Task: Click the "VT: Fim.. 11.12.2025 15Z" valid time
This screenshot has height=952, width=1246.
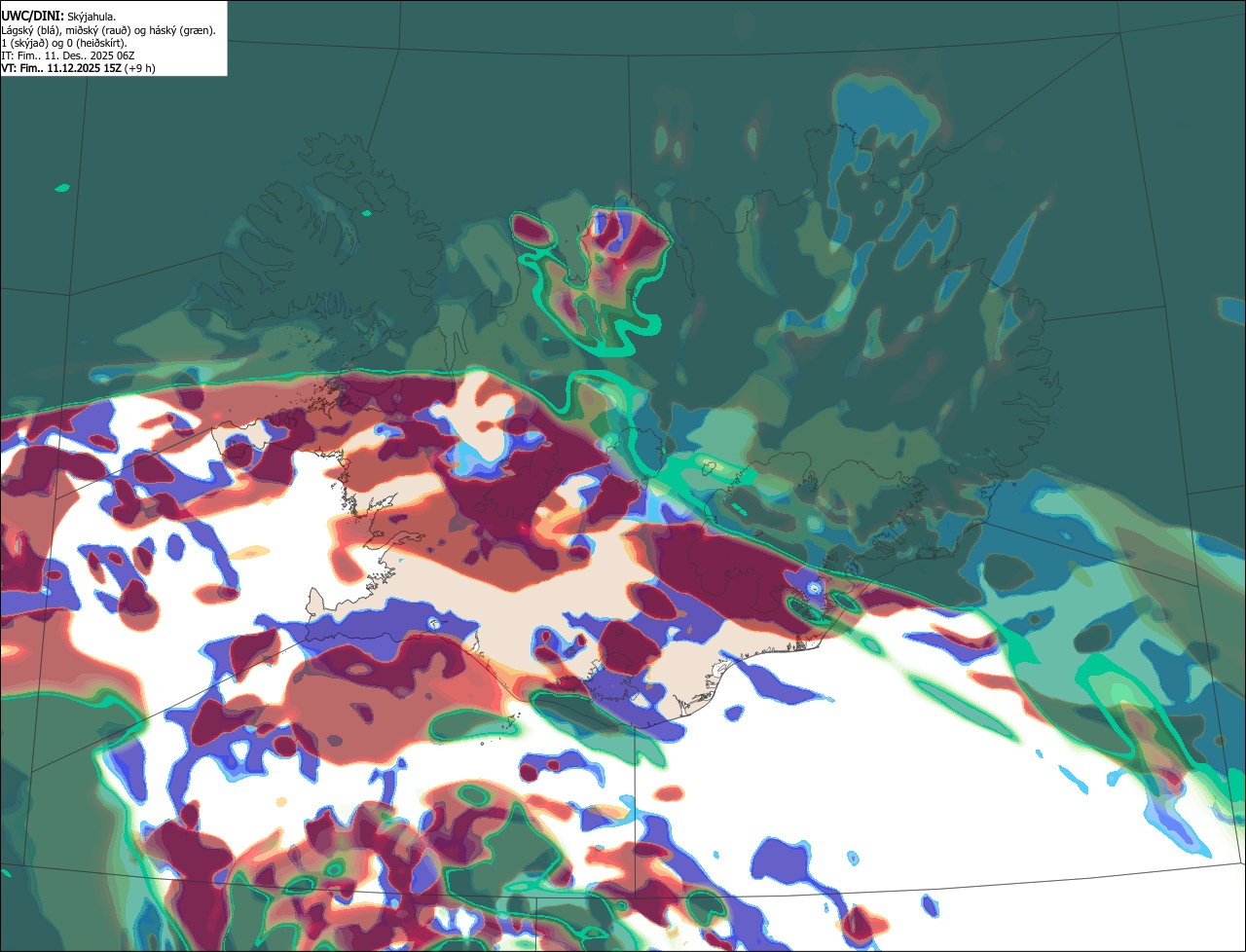Action: pyautogui.click(x=61, y=68)
